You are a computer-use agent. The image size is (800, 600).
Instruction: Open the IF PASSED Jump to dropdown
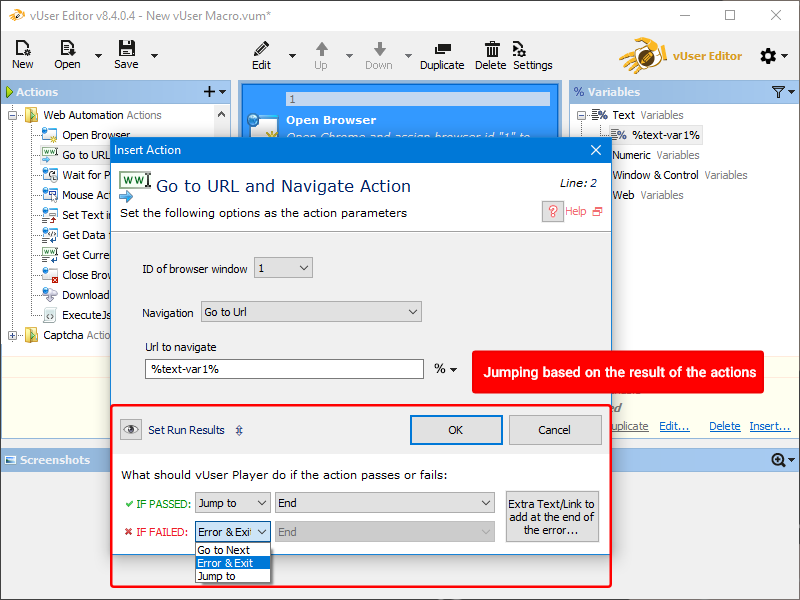pos(233,503)
